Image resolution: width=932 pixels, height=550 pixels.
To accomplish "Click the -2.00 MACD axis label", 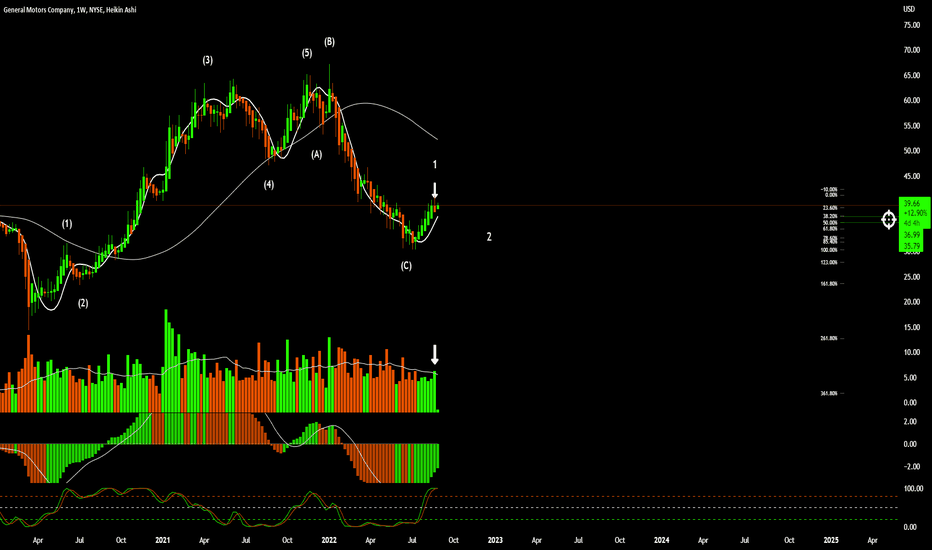I will click(910, 467).
